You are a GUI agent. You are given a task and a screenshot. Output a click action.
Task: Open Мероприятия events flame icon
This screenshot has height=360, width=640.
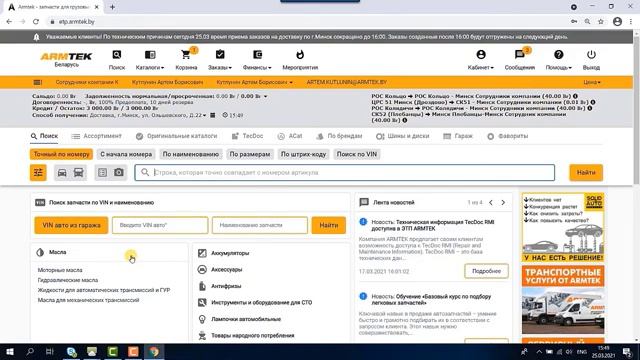(x=300, y=60)
